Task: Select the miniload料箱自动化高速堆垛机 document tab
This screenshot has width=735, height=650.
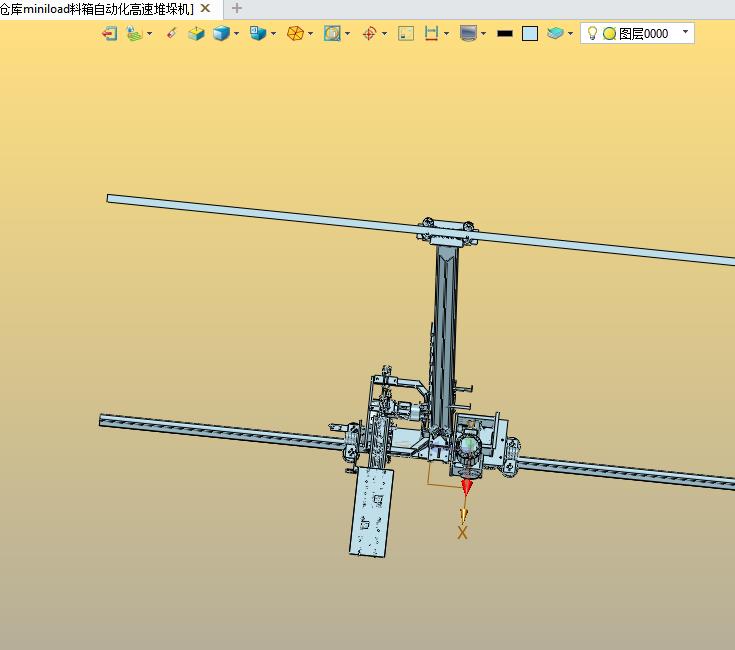Action: click(97, 9)
